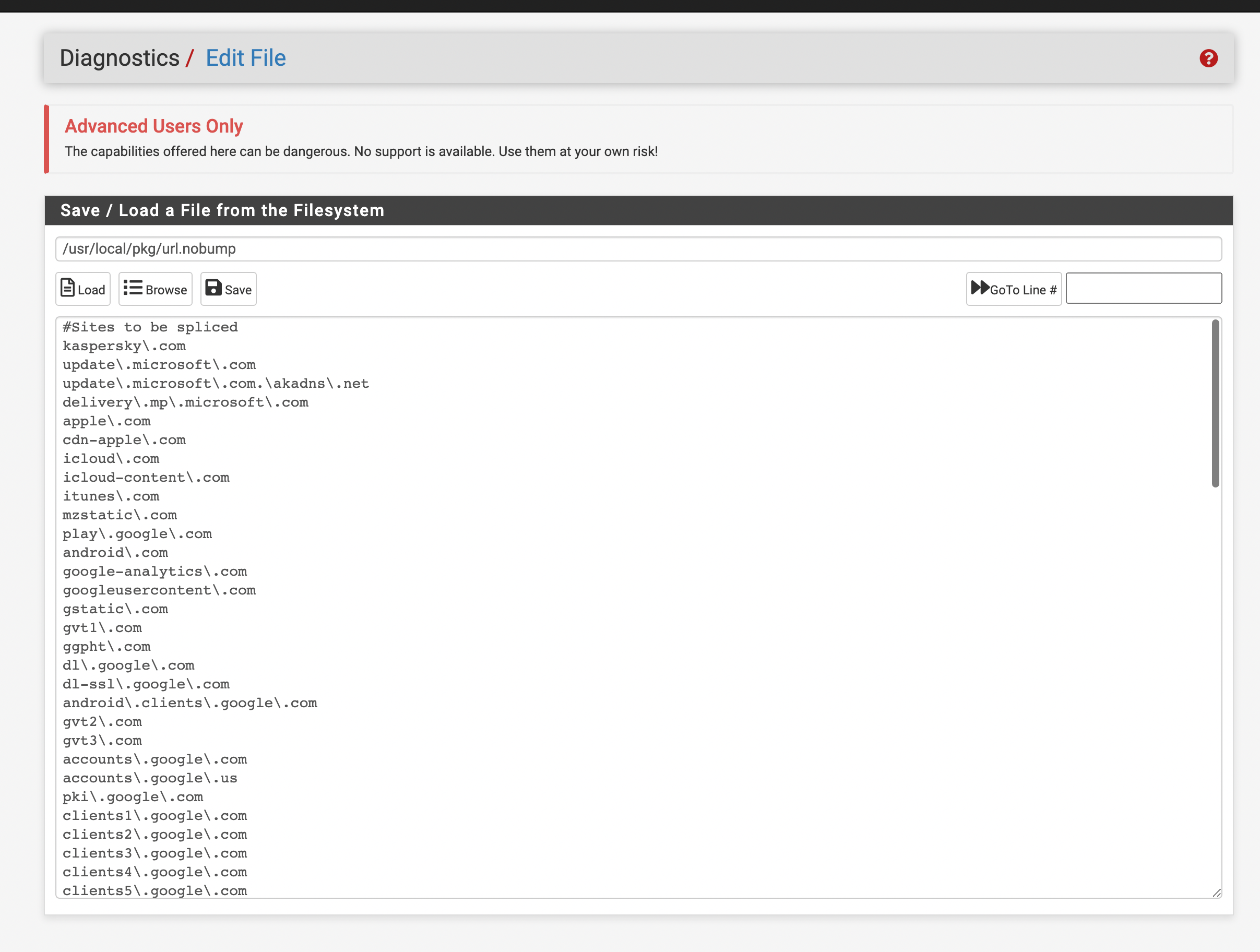Click the gvt1\.com line
This screenshot has height=952, width=1260.
pos(102,628)
